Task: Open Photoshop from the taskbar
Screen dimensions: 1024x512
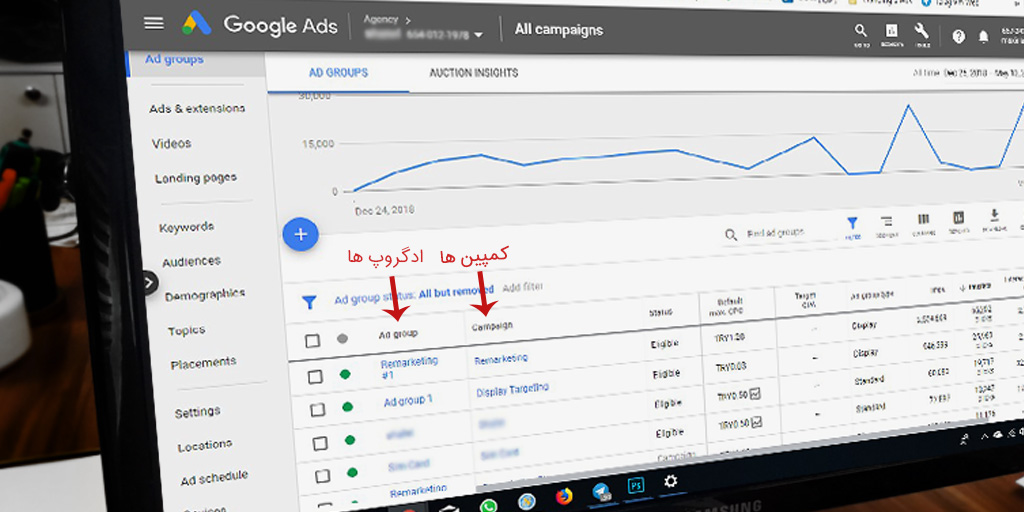Action: click(x=635, y=487)
